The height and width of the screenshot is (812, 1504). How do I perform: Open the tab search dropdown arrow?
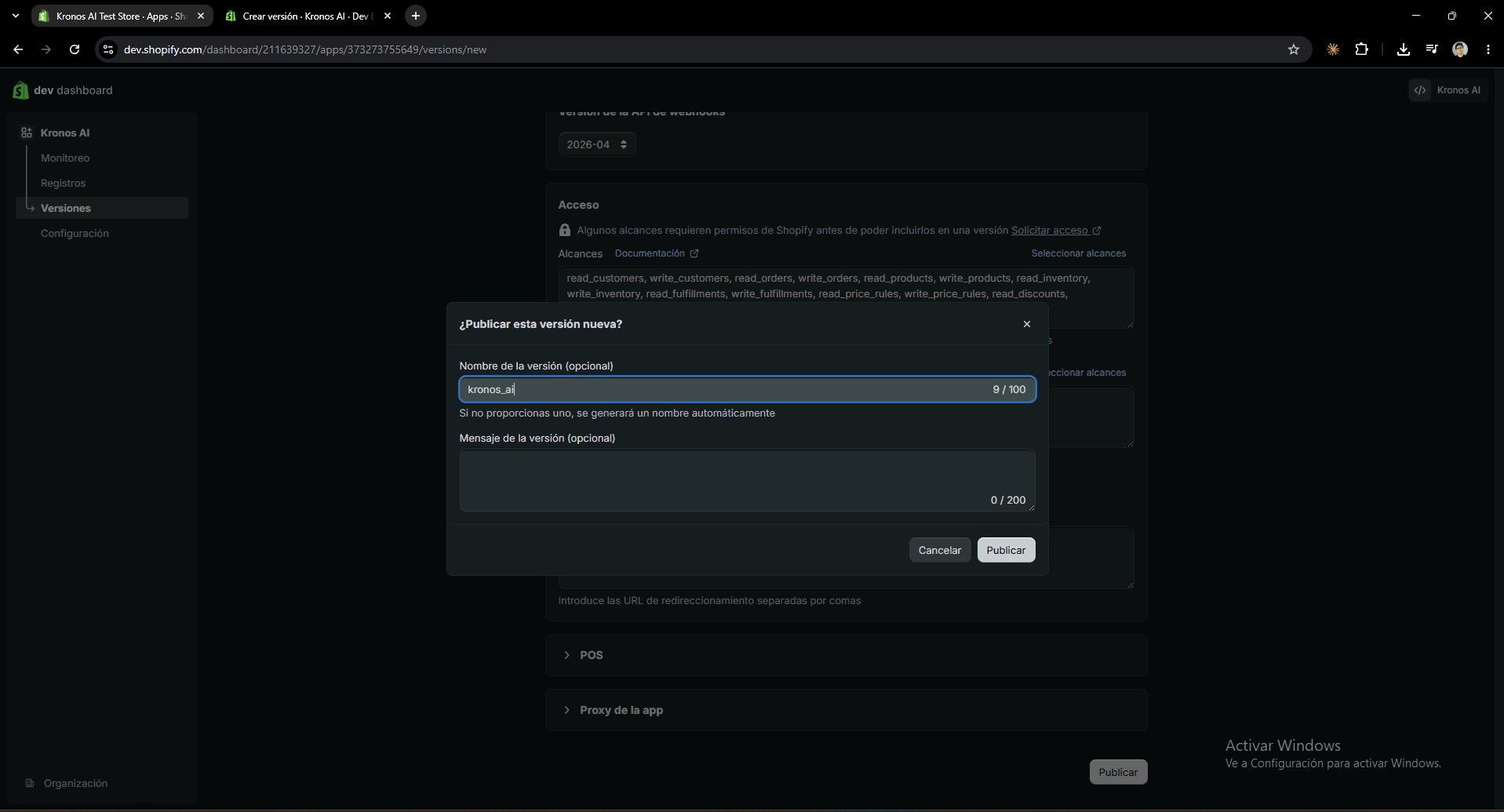[16, 16]
